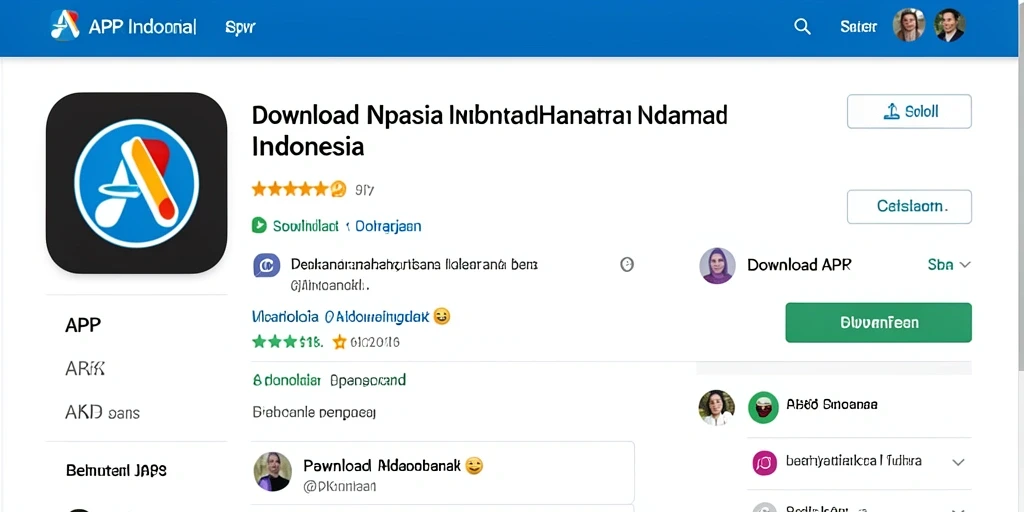Expand the beahyattiaikoa l Tulhra chevron

(958, 462)
